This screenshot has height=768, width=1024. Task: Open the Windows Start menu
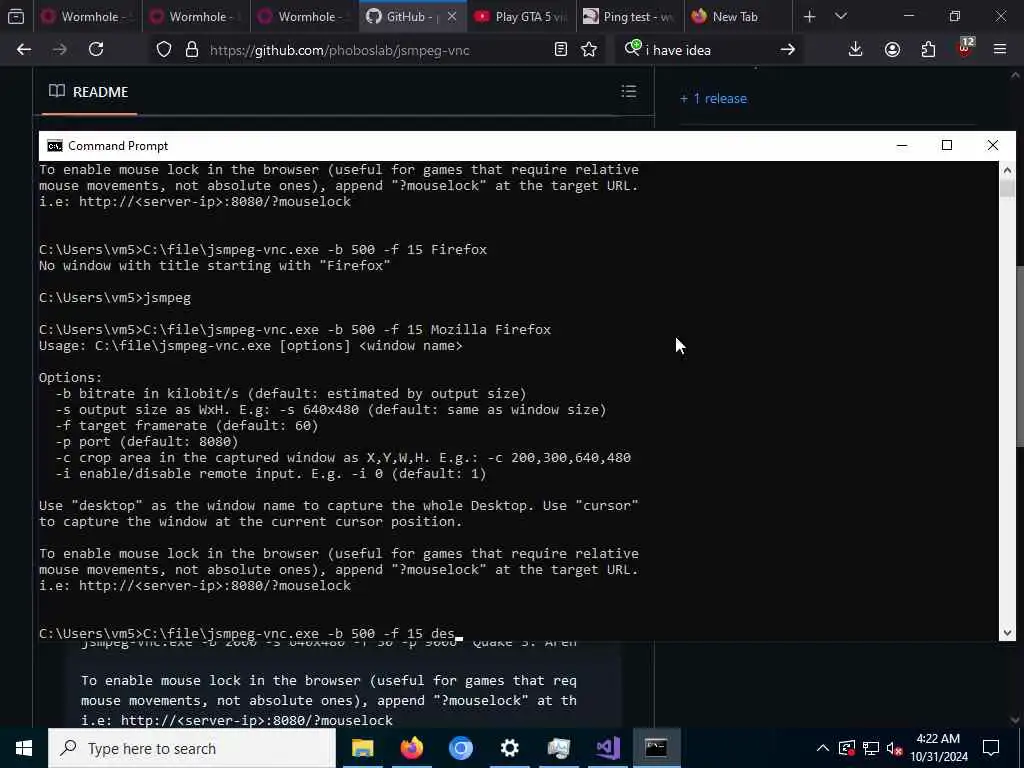[24, 748]
